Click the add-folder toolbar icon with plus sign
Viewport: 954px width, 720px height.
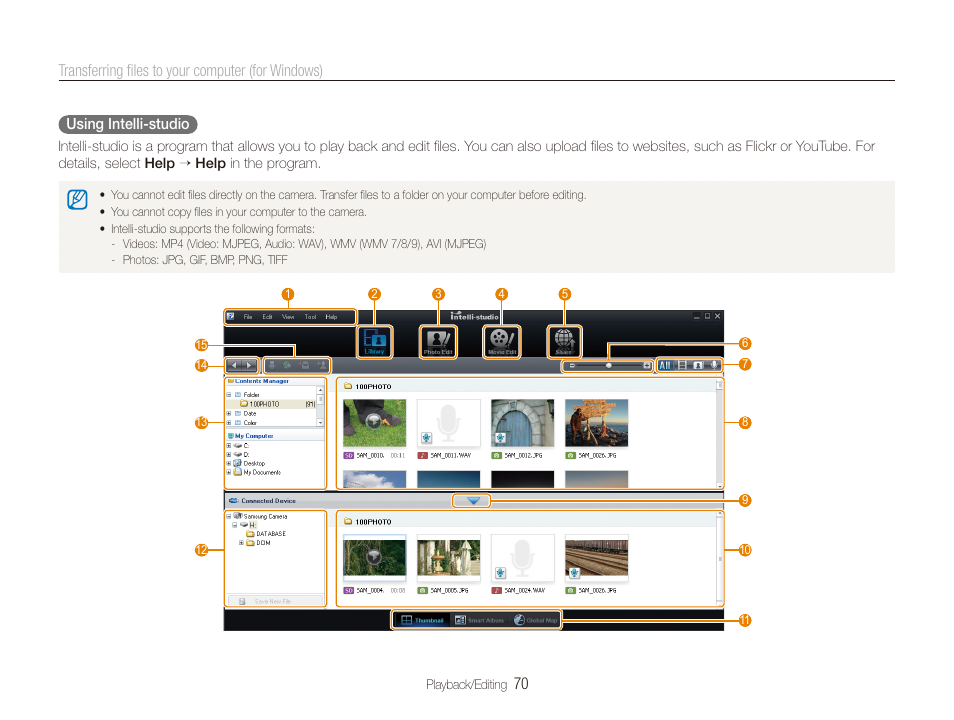(x=305, y=365)
